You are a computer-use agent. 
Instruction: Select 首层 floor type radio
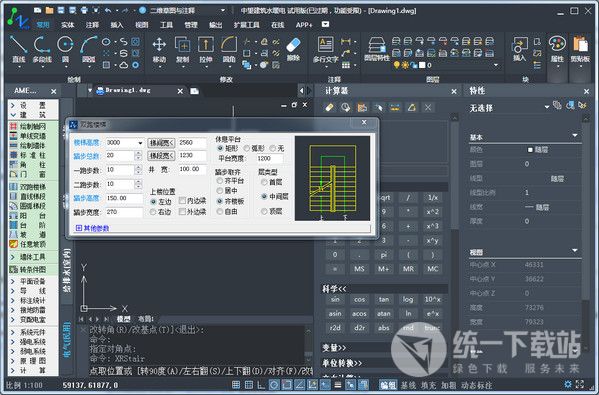(264, 182)
